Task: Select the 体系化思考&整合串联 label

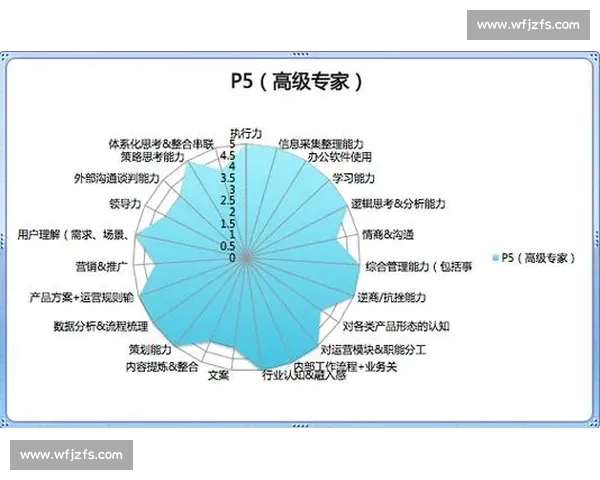Action: tap(161, 144)
